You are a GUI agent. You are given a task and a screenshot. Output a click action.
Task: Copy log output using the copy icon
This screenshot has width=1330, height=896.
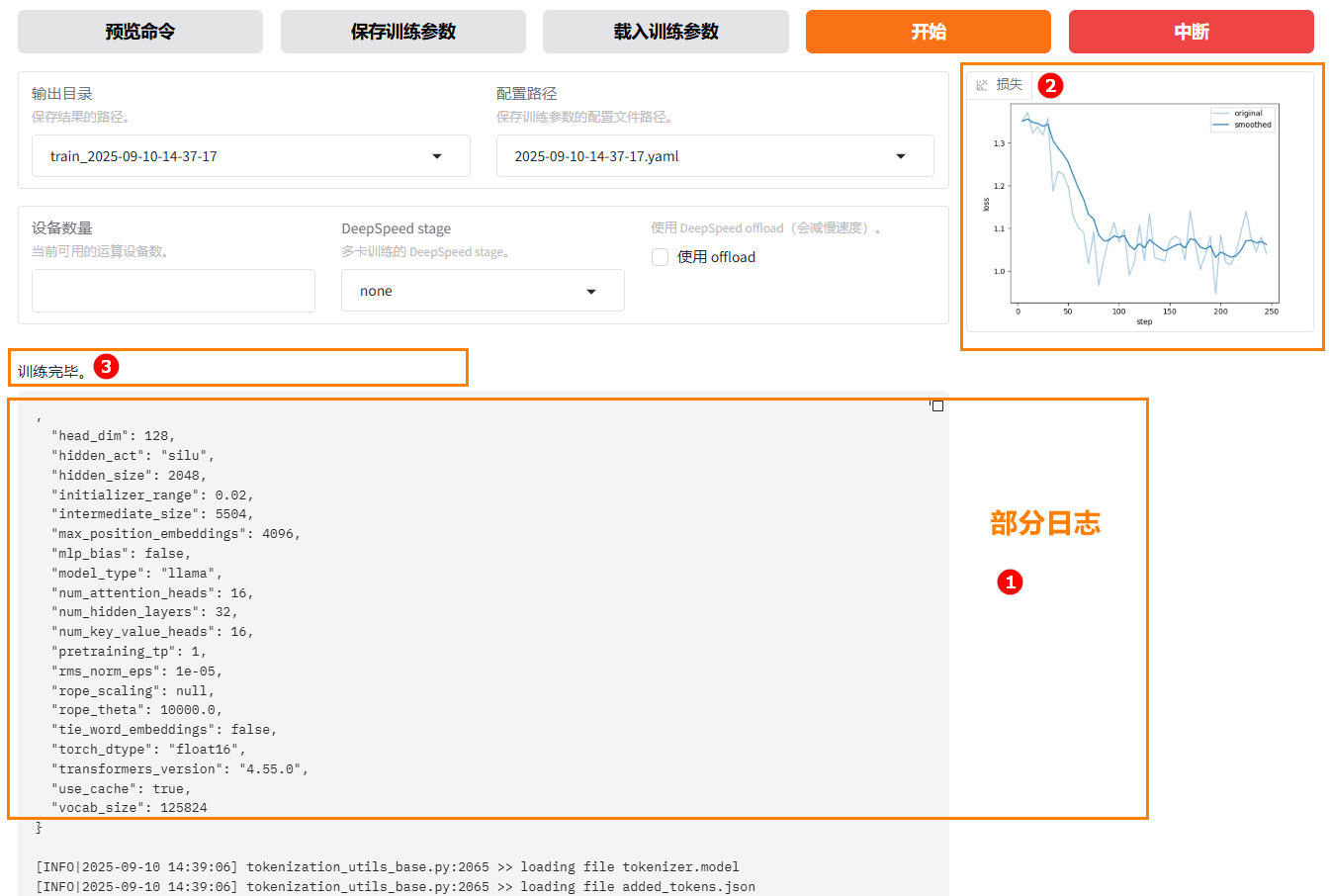tap(936, 405)
